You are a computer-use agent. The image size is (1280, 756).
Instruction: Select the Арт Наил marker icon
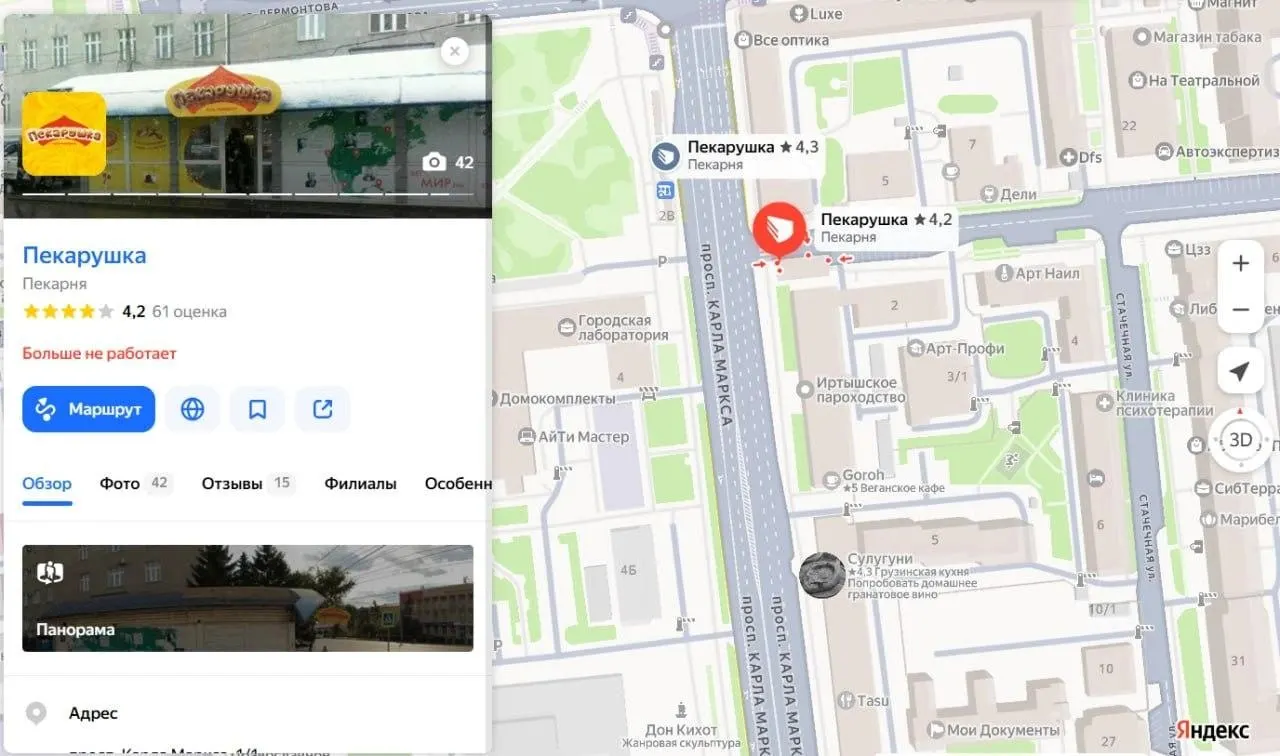coord(1004,273)
